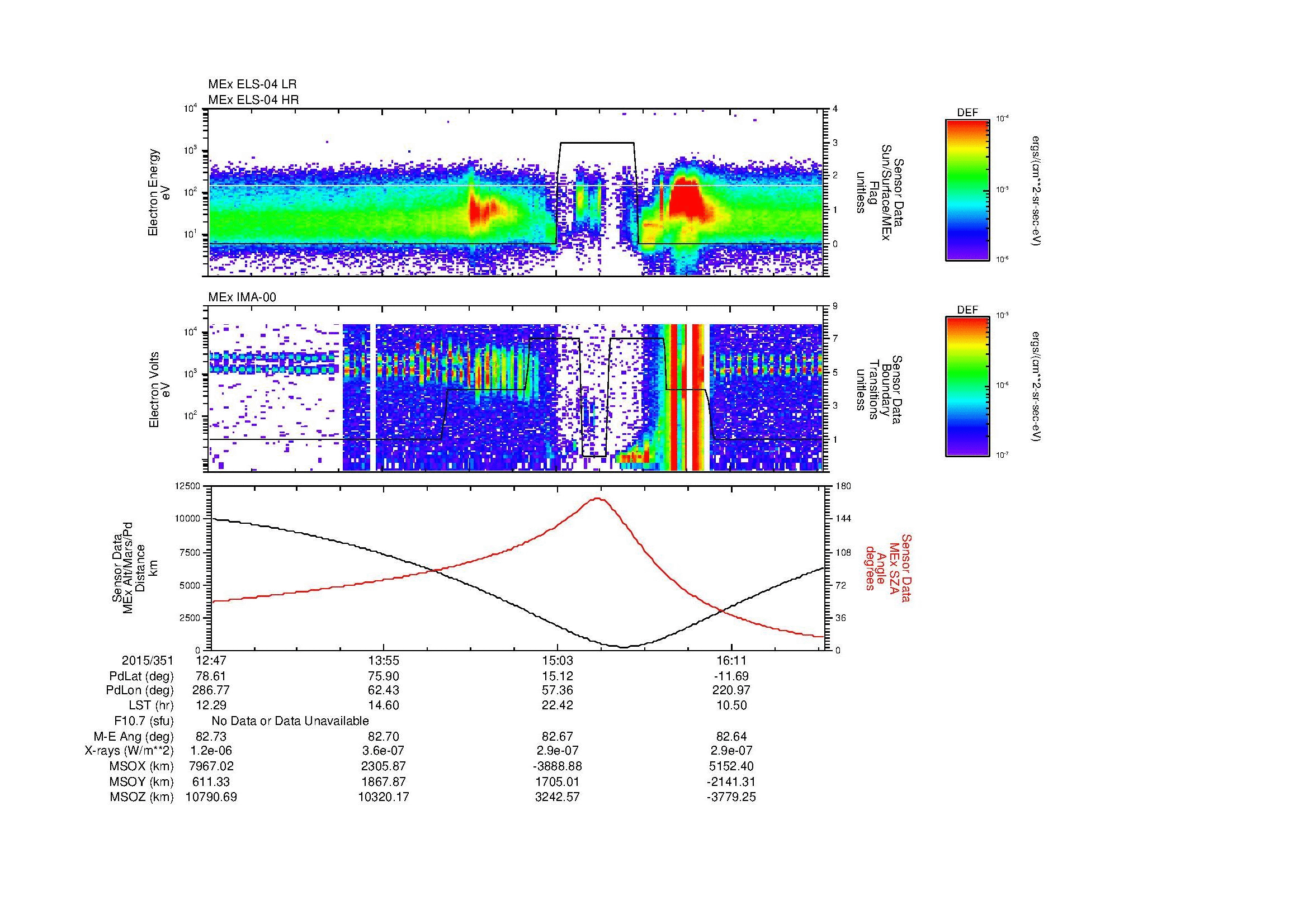Select the 'X-rays (W/m**2)' row label

[129, 751]
